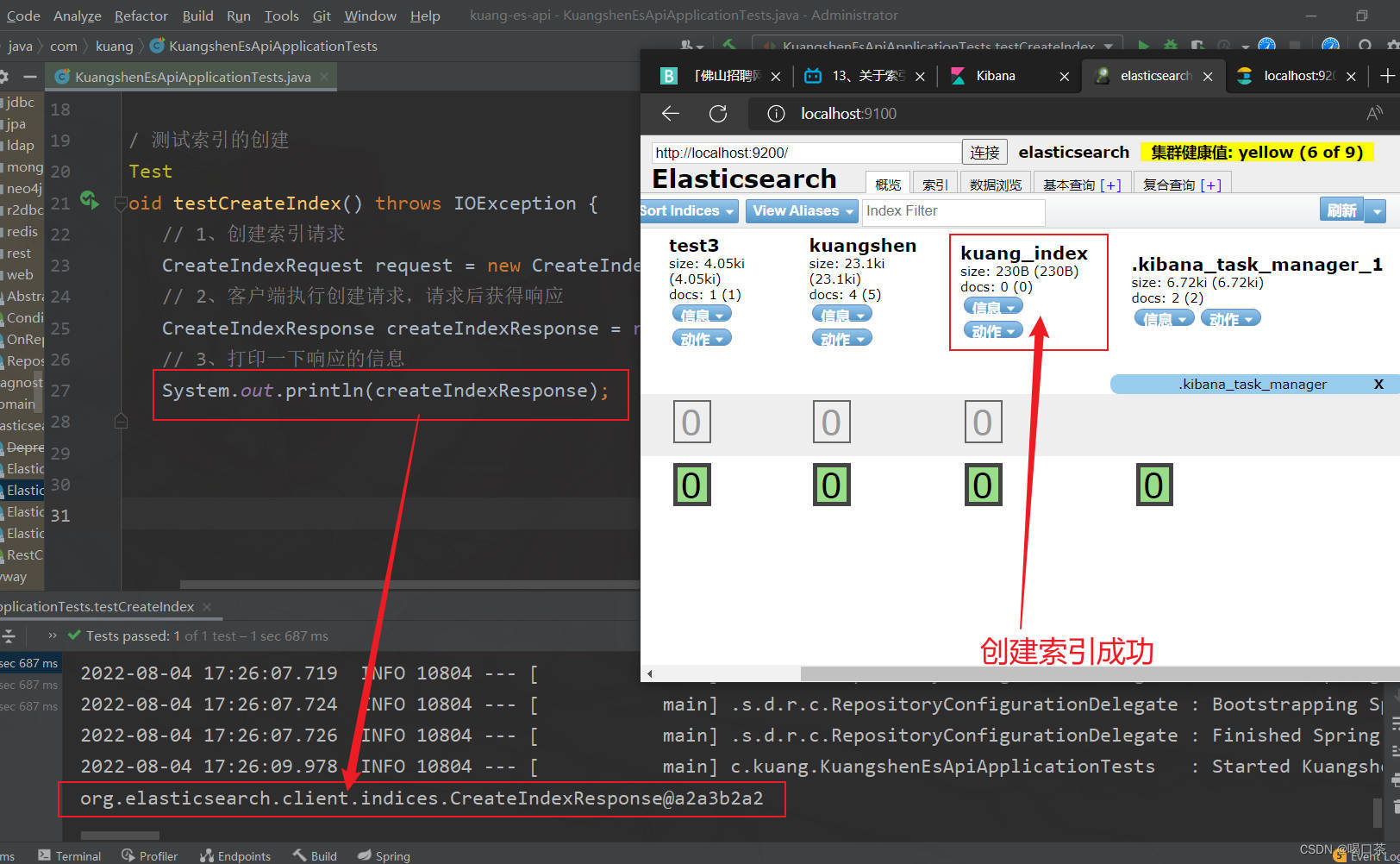Open the refresh interval dropdown arrow
Viewport: 1400px width, 864px height.
(x=1378, y=210)
